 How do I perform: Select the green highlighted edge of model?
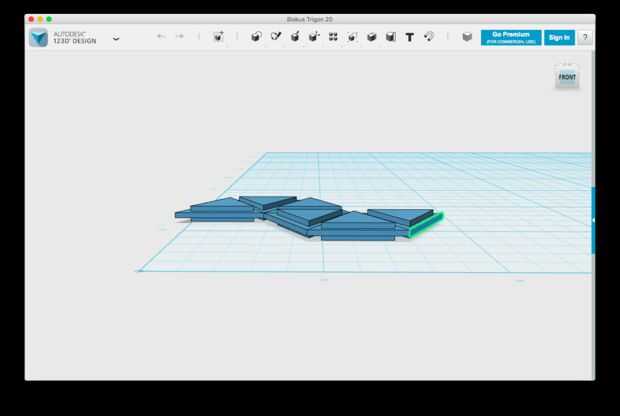coord(426,226)
